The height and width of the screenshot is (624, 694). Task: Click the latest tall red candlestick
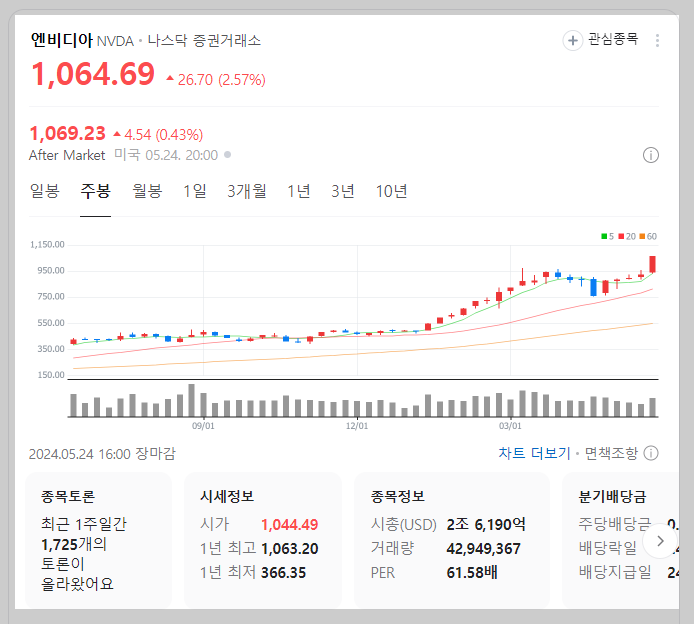(x=652, y=264)
